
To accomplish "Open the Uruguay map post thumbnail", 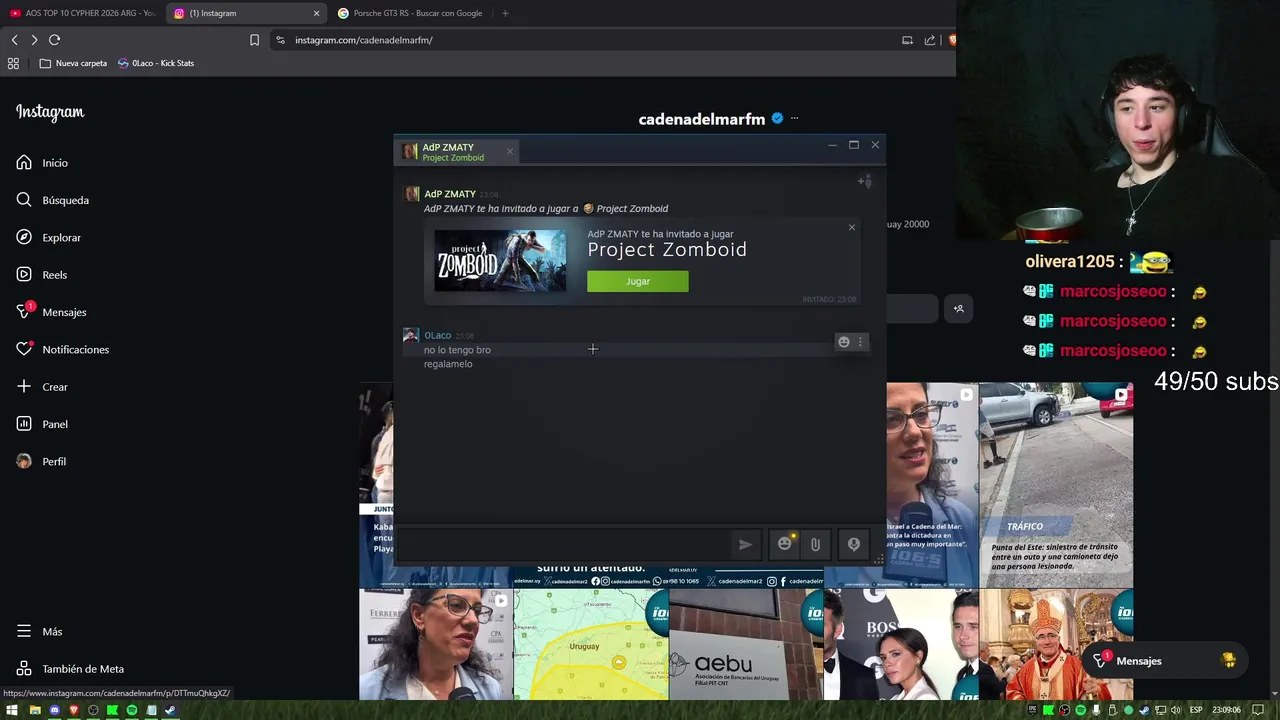I will 591,644.
